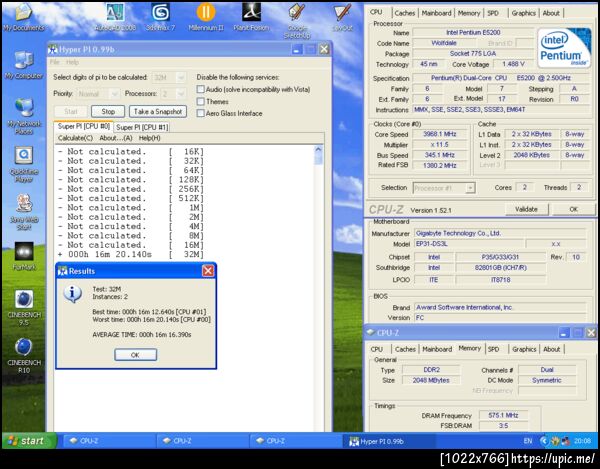The image size is (600, 469).
Task: Click the 32M result line 16m 20.140s
Action: point(130,254)
